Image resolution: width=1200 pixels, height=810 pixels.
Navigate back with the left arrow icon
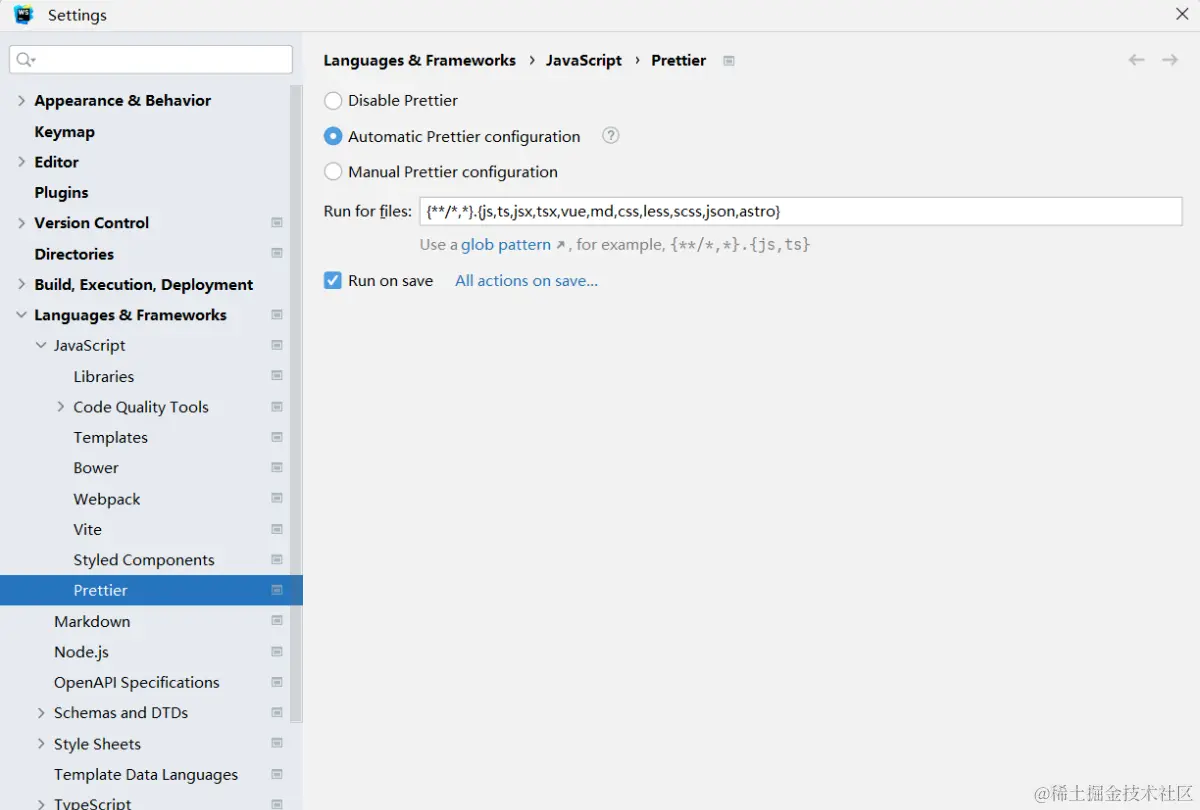1136,60
